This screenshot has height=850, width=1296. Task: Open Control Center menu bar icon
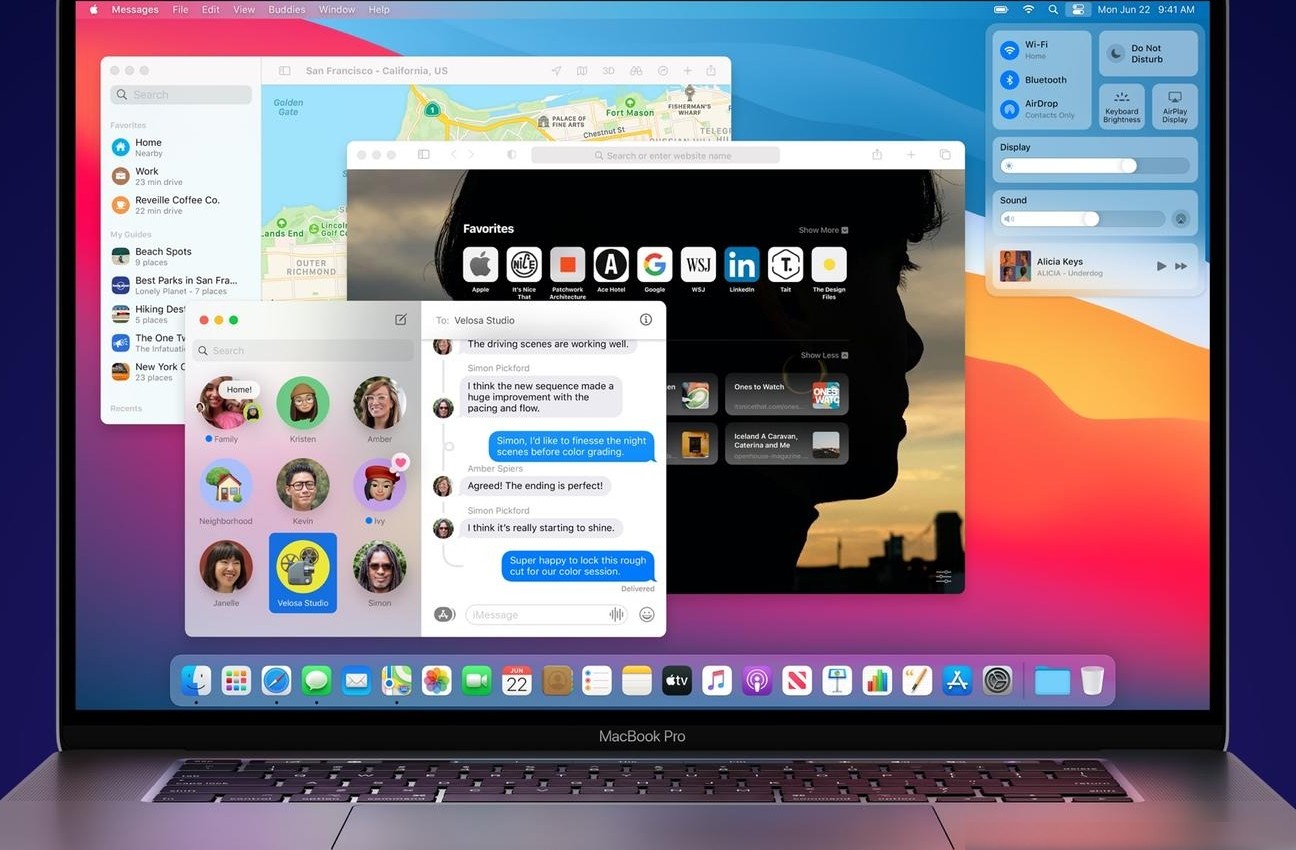[x=1077, y=9]
